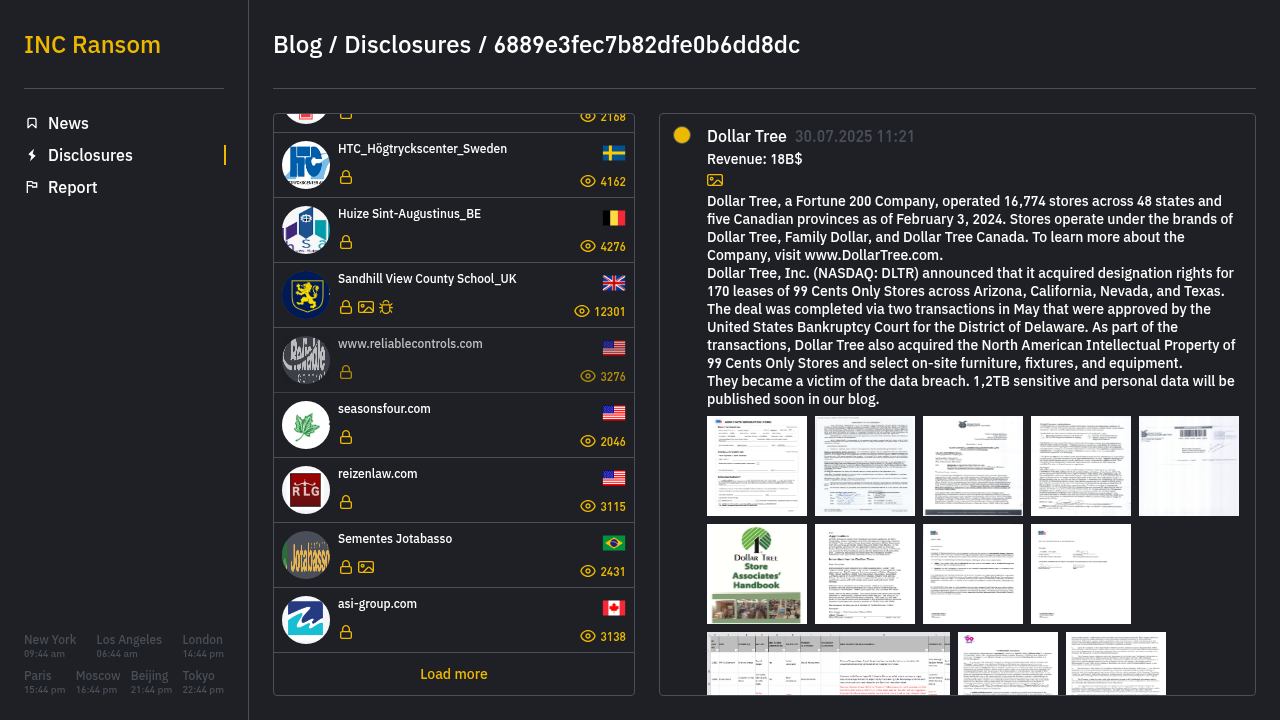Click the lock icon under reizenlaw.com

[x=346, y=502]
